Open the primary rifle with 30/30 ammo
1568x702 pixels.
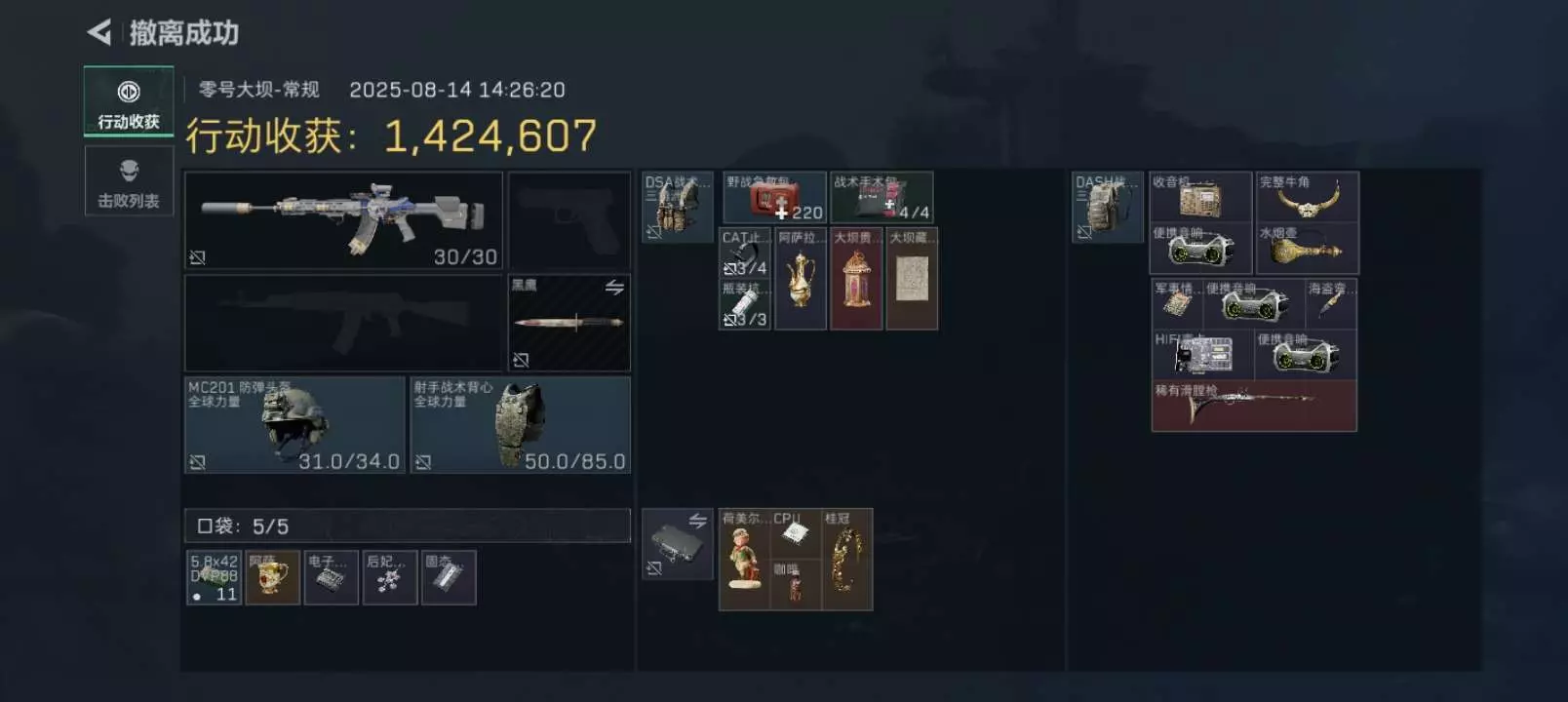click(343, 220)
